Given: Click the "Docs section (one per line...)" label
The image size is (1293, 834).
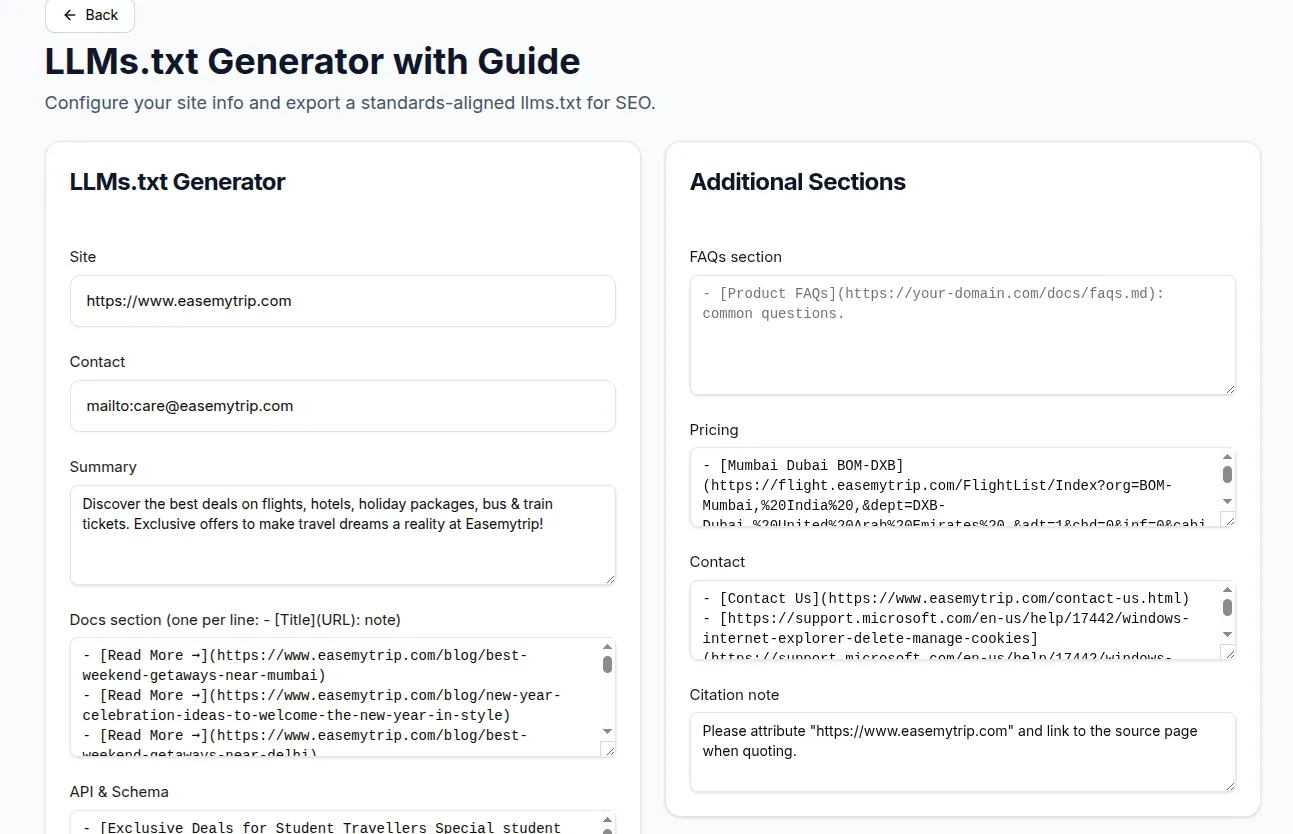Looking at the screenshot, I should click(x=235, y=620).
